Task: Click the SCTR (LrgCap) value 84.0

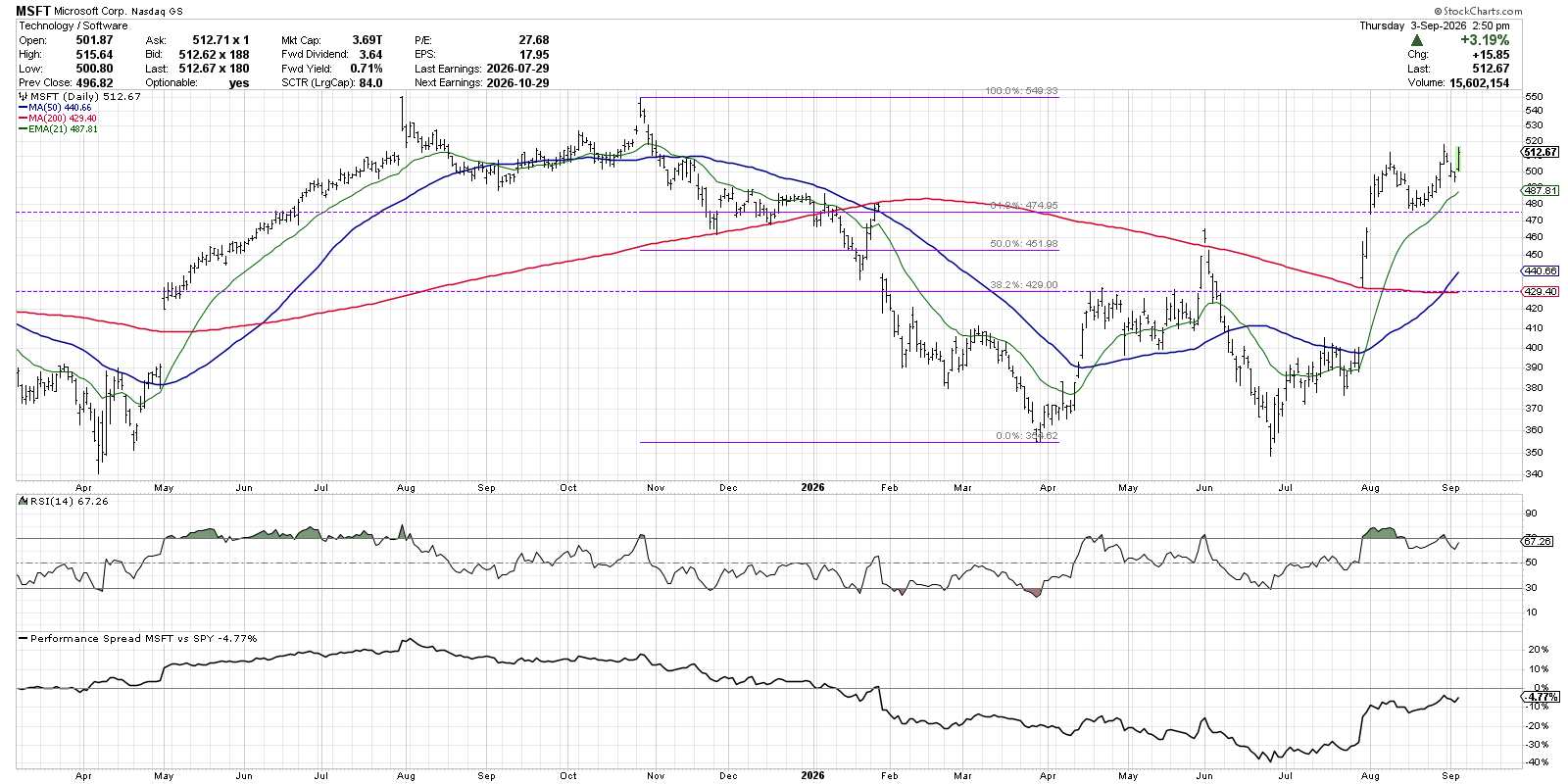Action: (x=370, y=83)
